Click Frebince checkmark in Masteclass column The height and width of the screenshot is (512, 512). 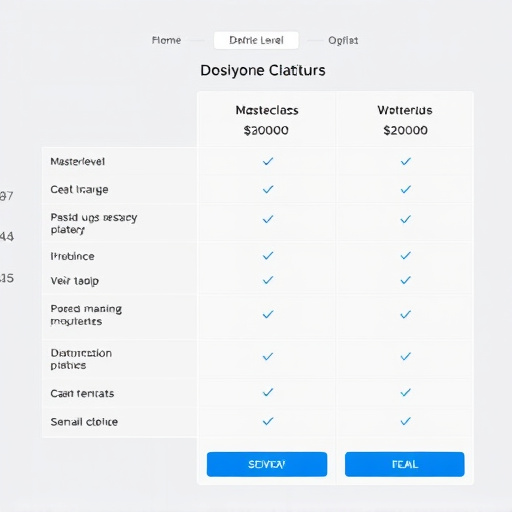coord(268,256)
